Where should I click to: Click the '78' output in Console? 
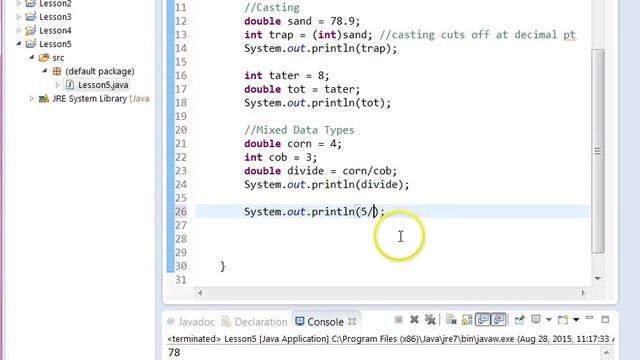tap(174, 353)
